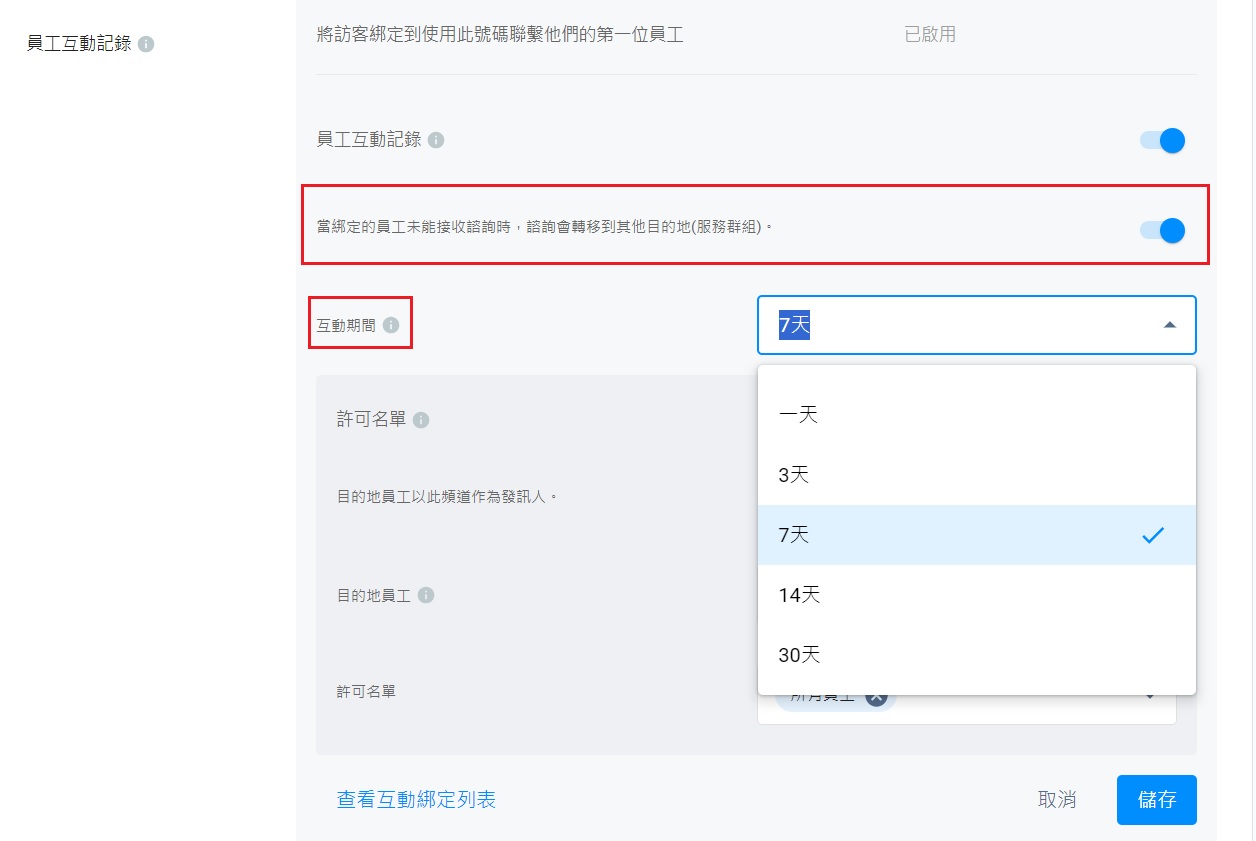Click the 取消 button
Screen dimensions: 1256x841
(1057, 800)
